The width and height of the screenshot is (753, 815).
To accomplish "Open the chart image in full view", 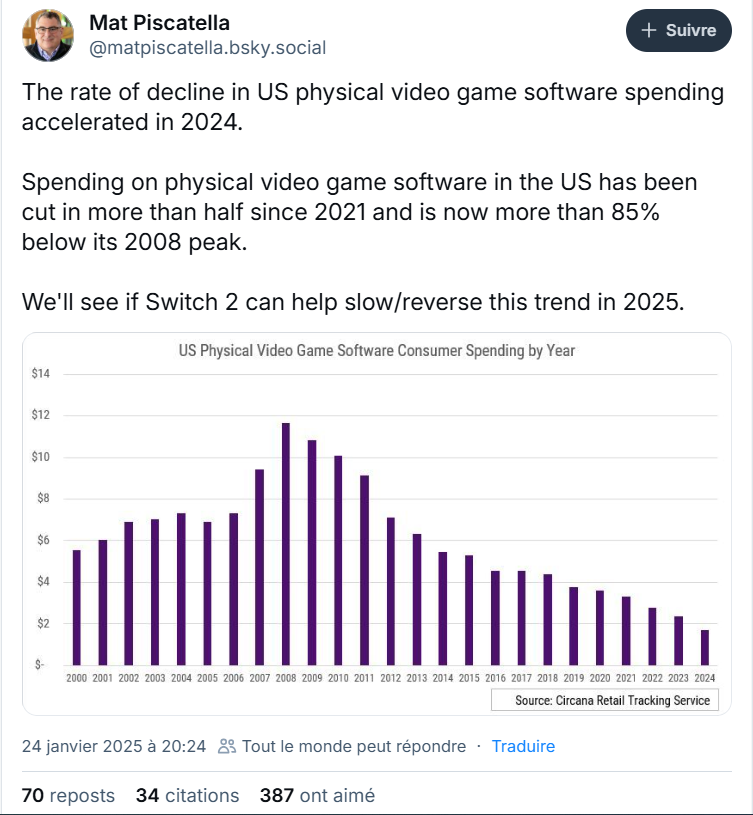I will (x=376, y=523).
